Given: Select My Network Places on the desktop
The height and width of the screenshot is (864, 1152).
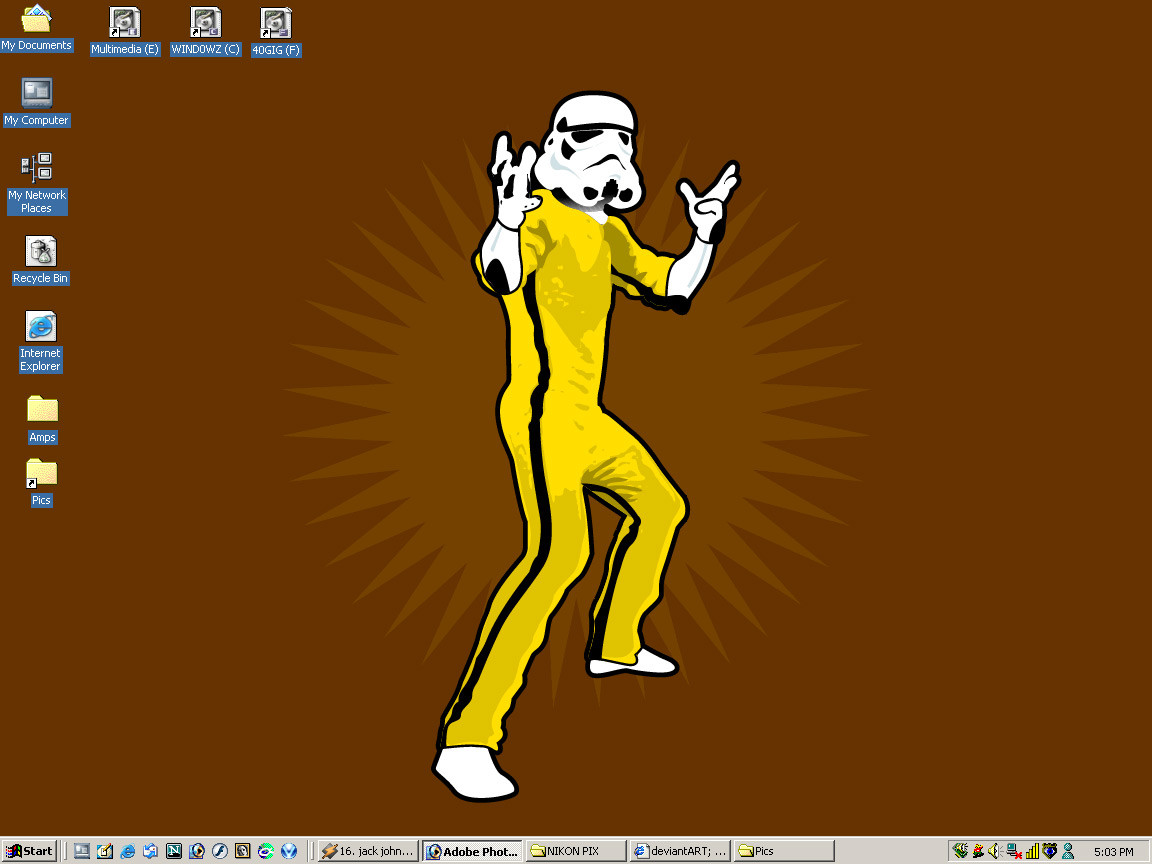Looking at the screenshot, I should pos(37,183).
